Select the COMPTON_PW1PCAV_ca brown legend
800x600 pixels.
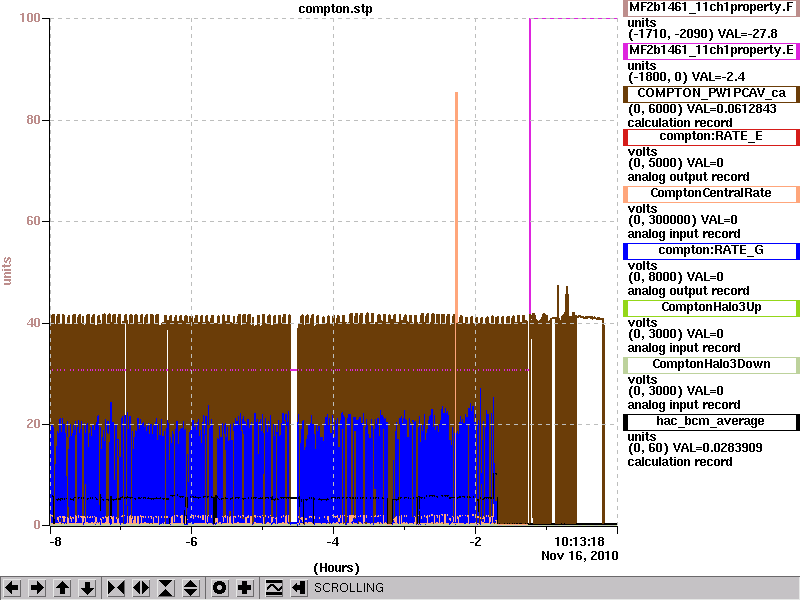(x=711, y=93)
